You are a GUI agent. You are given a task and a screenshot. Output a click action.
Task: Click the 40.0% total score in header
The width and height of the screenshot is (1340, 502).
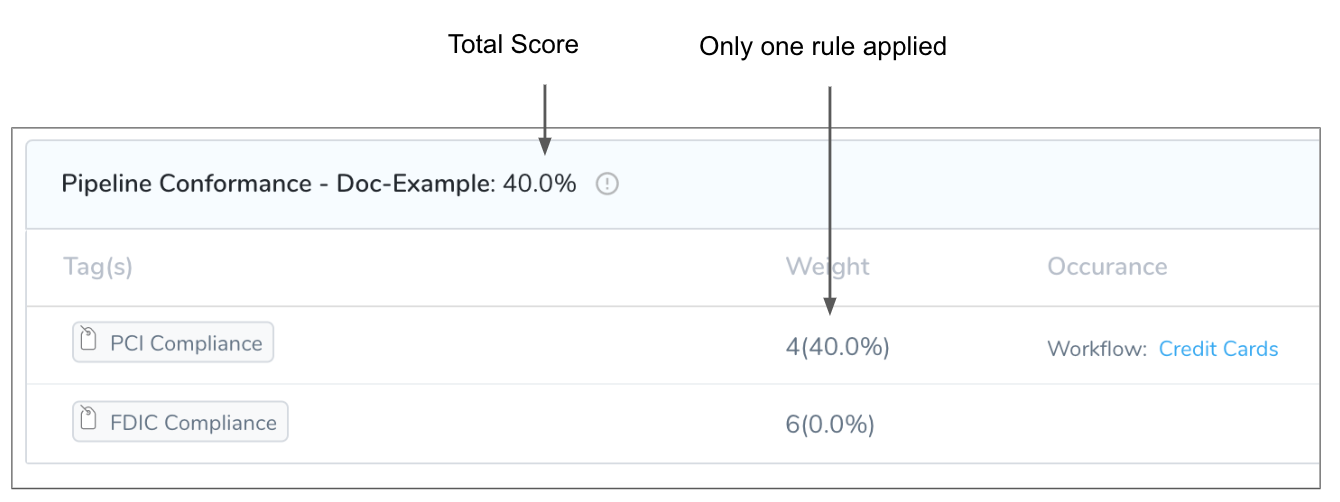pyautogui.click(x=538, y=184)
